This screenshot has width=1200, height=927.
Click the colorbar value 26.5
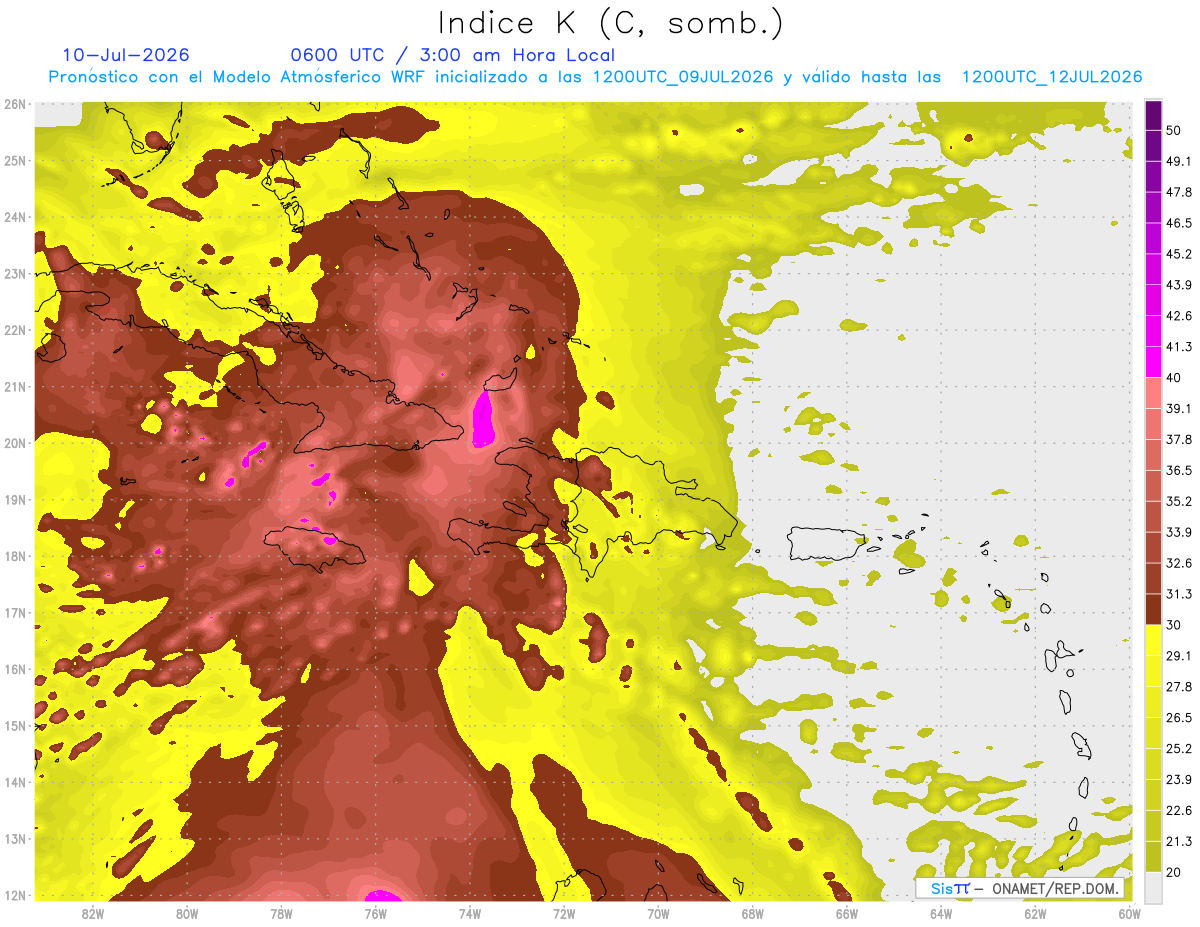tap(1180, 717)
